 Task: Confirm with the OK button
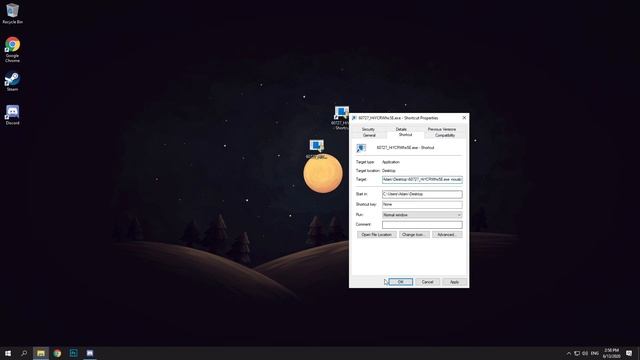tap(400, 282)
